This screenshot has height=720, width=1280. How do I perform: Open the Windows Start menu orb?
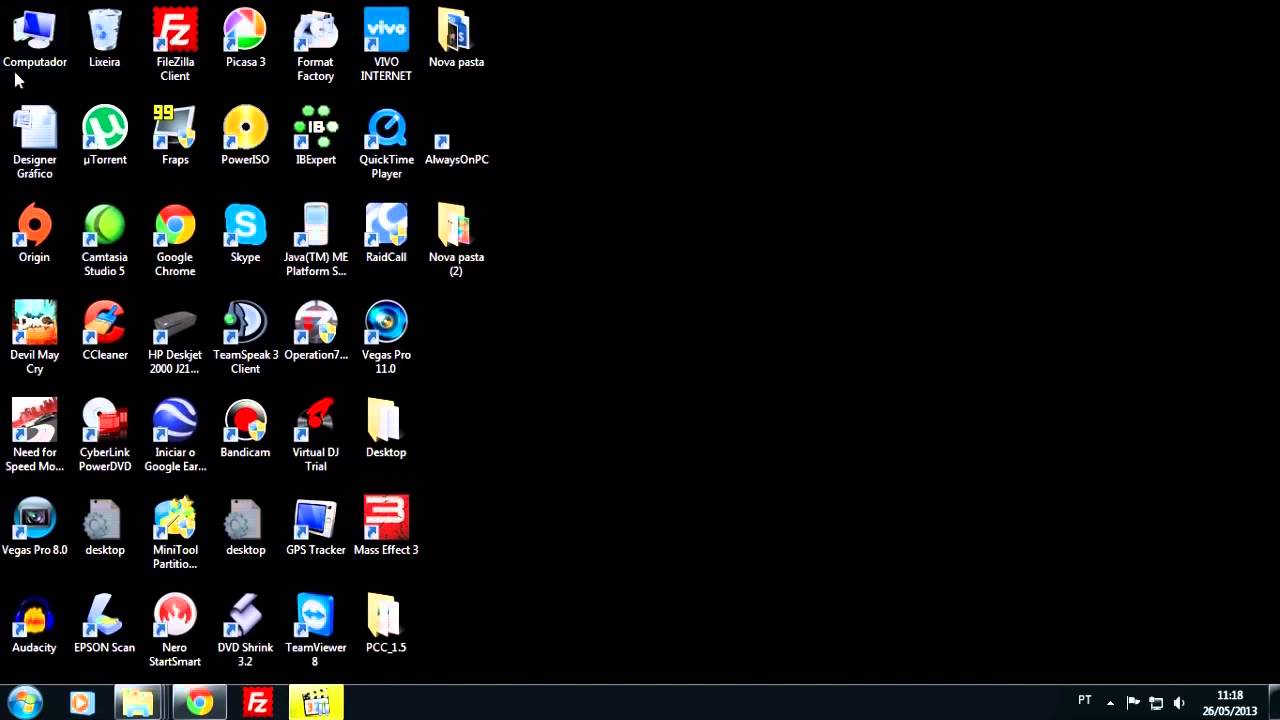point(25,702)
